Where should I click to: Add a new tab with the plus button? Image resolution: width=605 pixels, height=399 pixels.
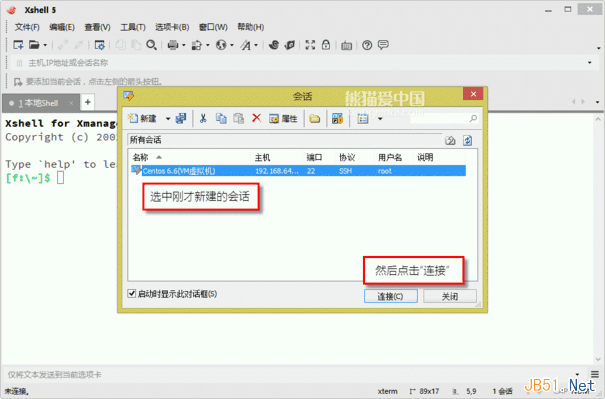(x=88, y=102)
